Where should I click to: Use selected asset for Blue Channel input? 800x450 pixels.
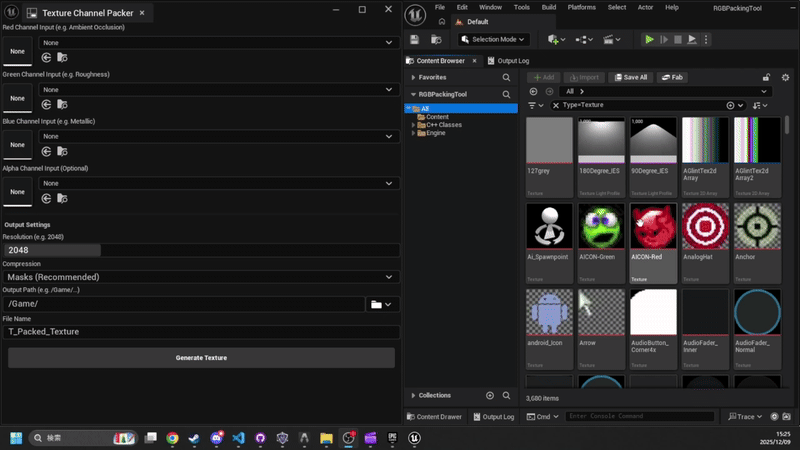pos(46,152)
